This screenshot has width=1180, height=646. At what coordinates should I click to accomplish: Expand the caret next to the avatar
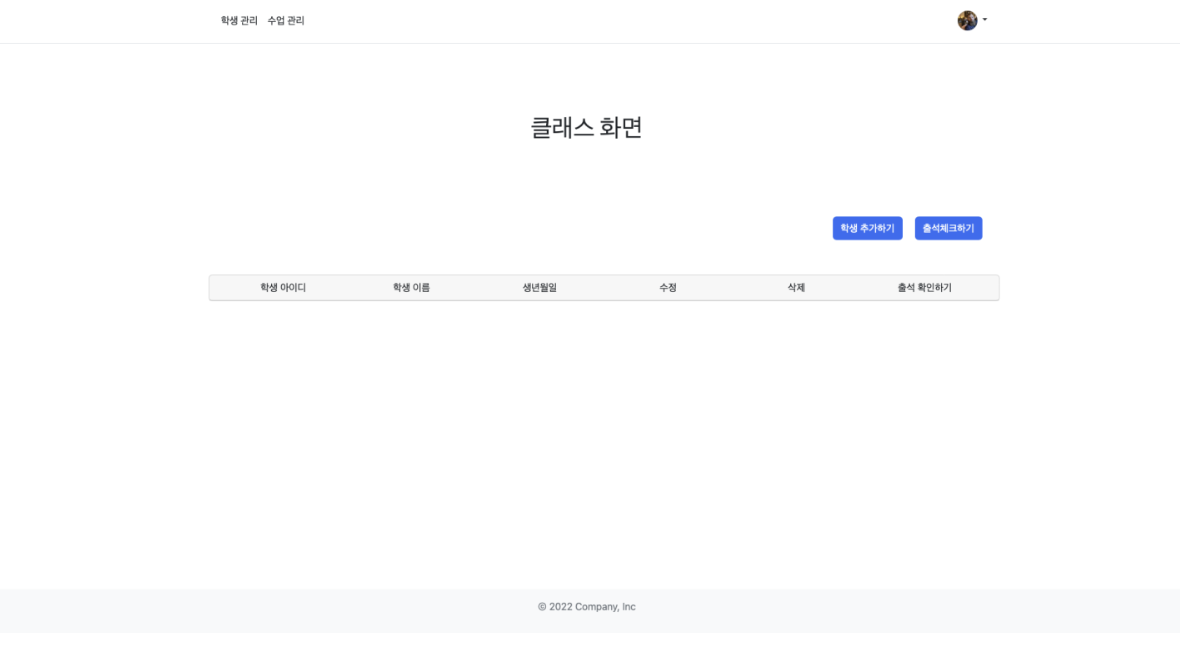pos(985,20)
